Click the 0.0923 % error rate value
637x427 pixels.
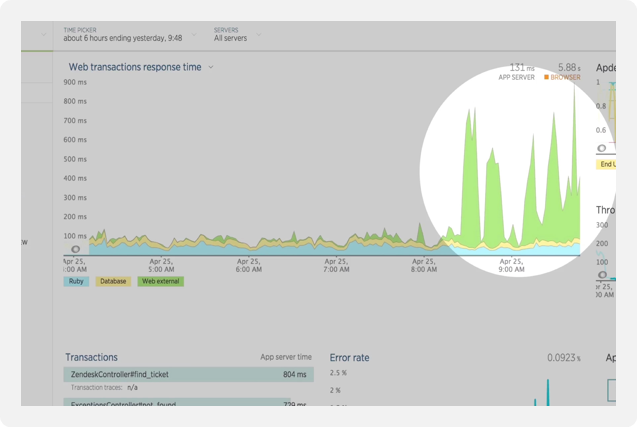564,358
